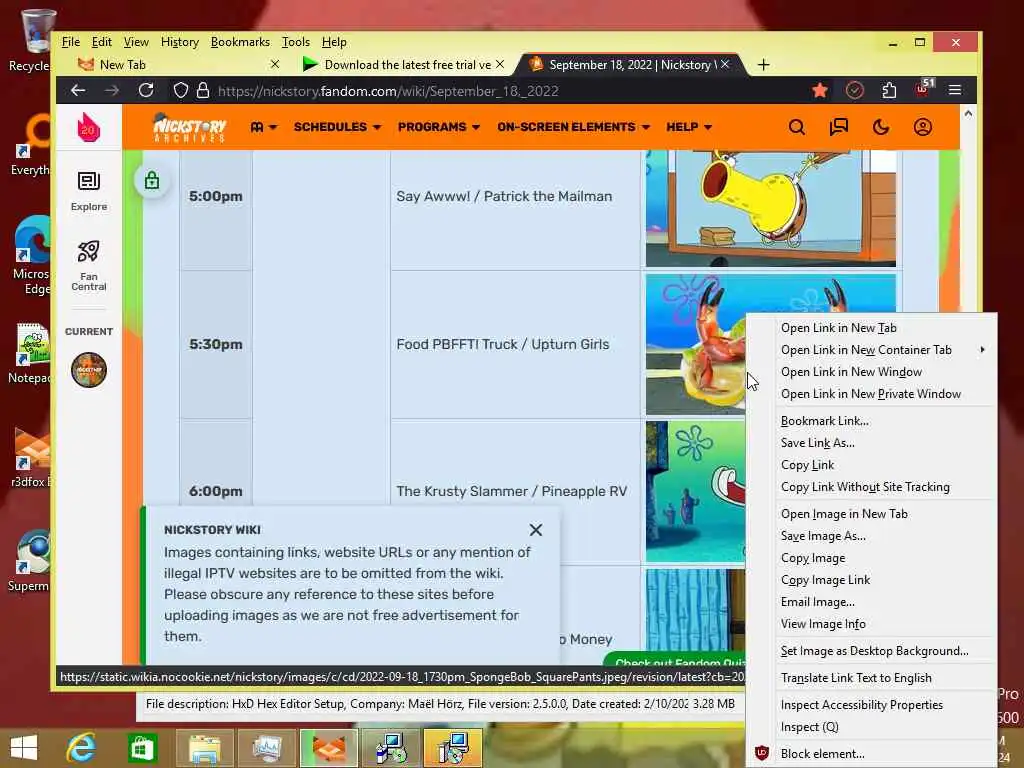Open the 5:00pm SpongeBob thumbnail image

pos(771,208)
